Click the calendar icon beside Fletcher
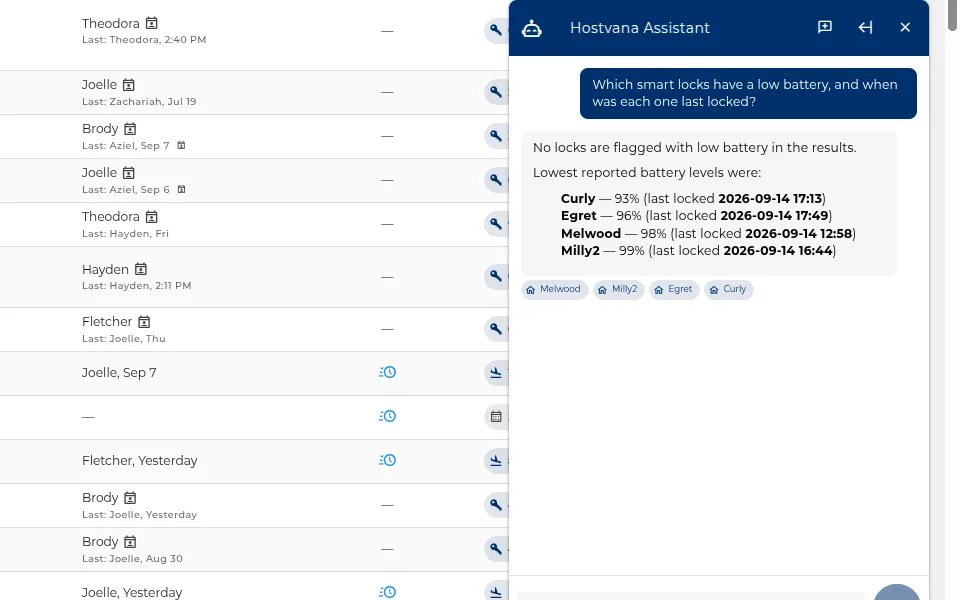 (144, 321)
